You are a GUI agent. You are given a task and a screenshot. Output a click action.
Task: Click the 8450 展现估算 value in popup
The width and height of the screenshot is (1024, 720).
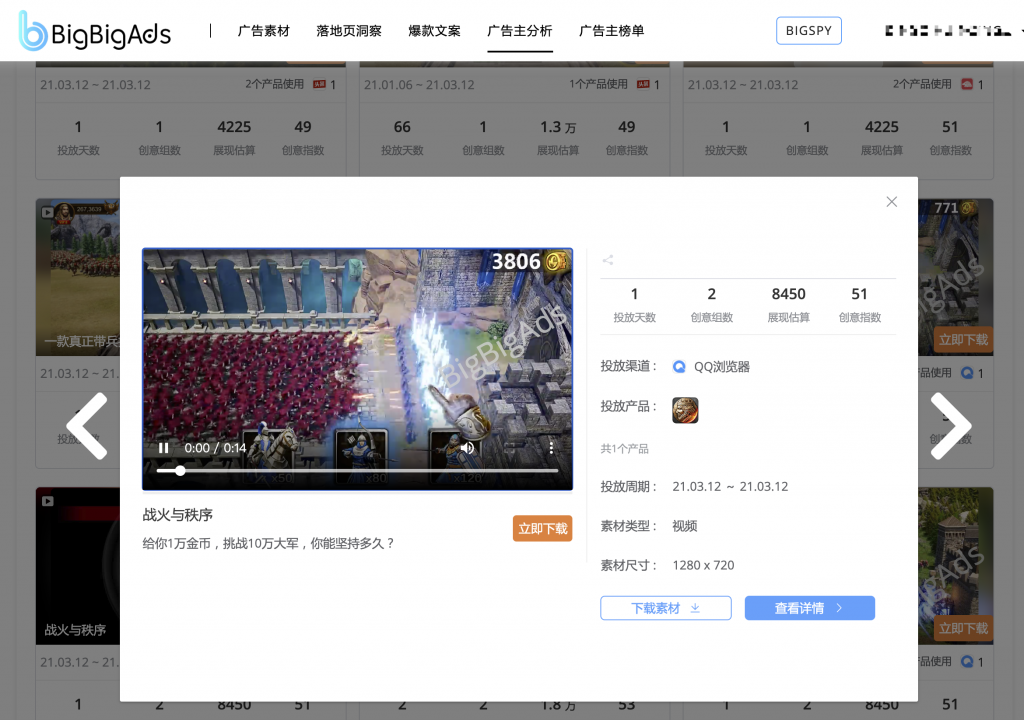[788, 294]
